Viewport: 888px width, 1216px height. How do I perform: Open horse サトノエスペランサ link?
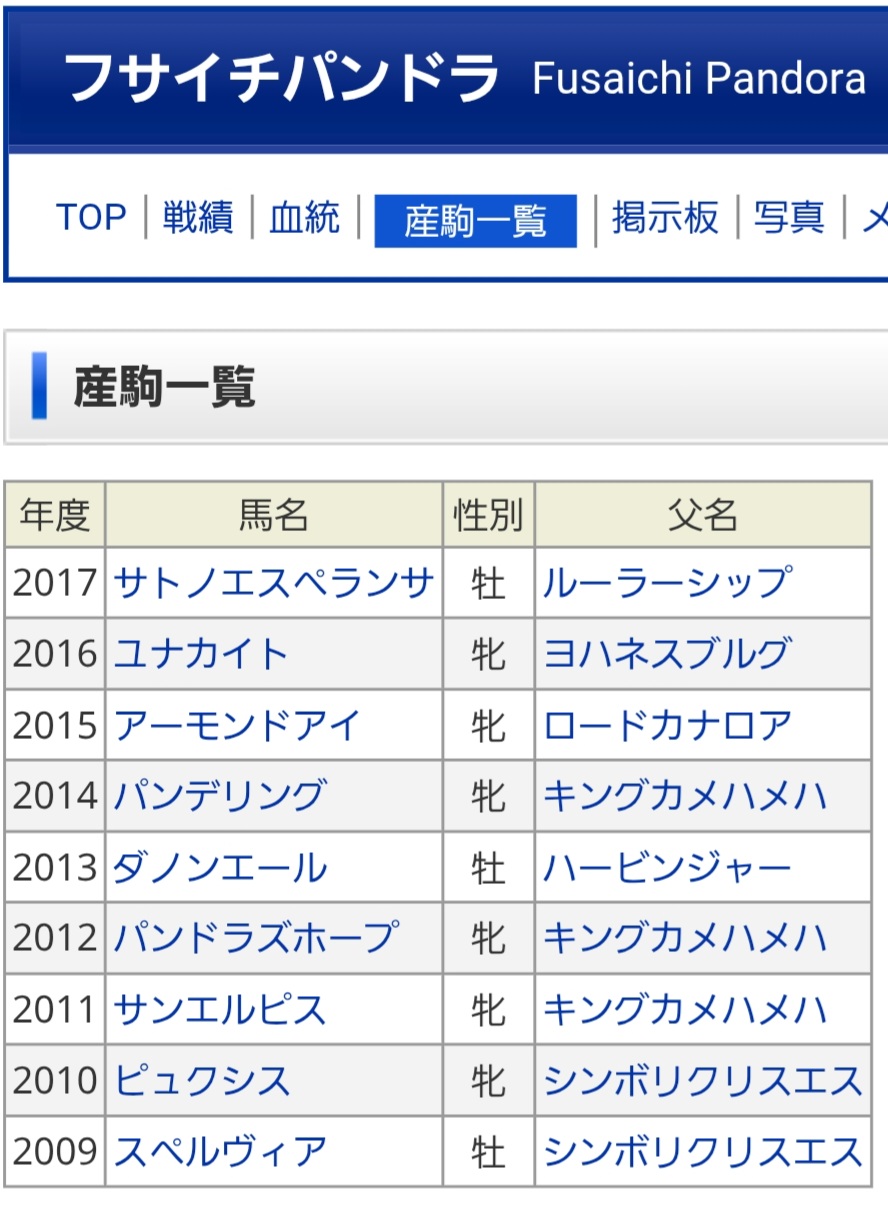tap(274, 582)
